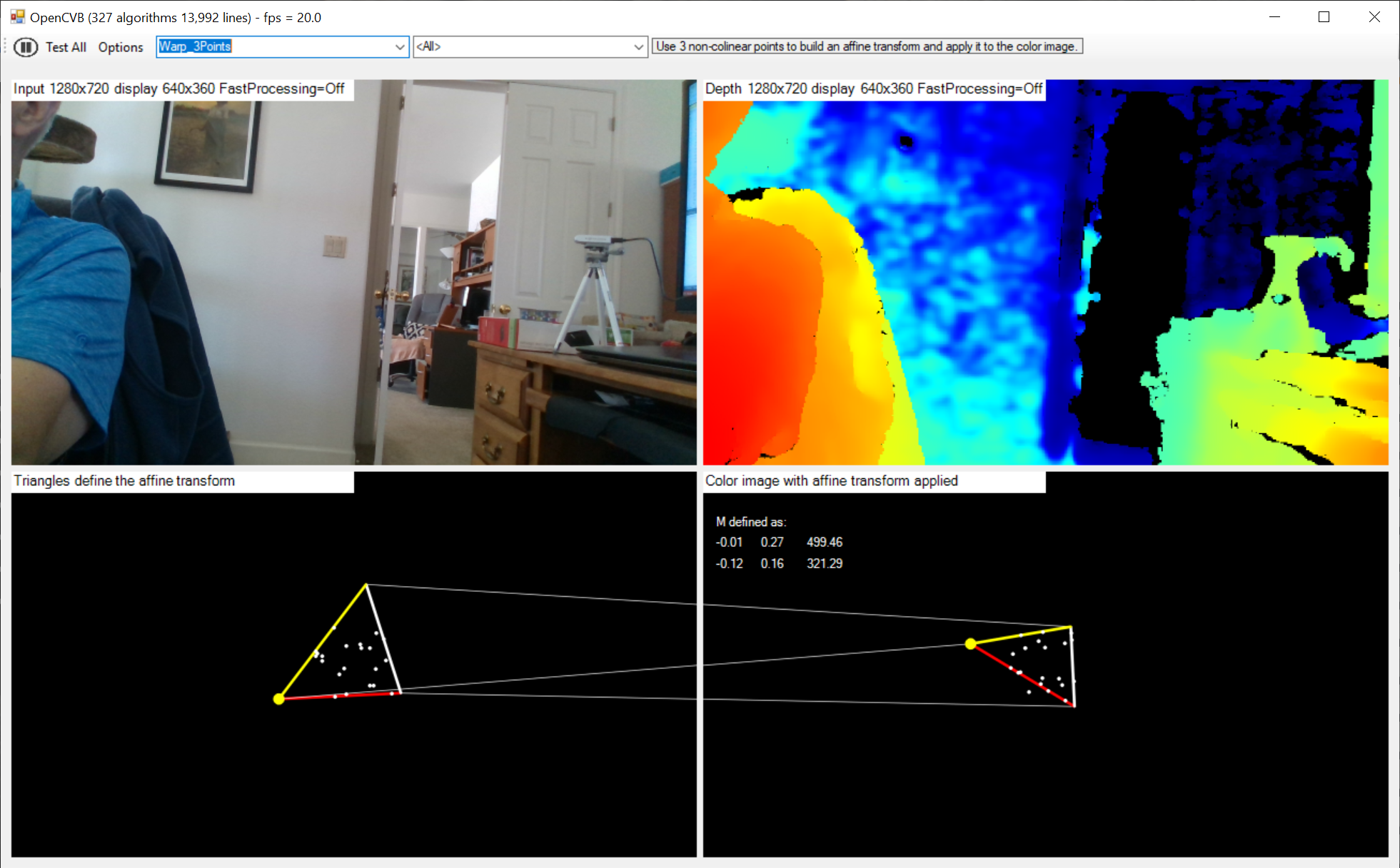
Task: Click the pause button icon
Action: (26, 47)
